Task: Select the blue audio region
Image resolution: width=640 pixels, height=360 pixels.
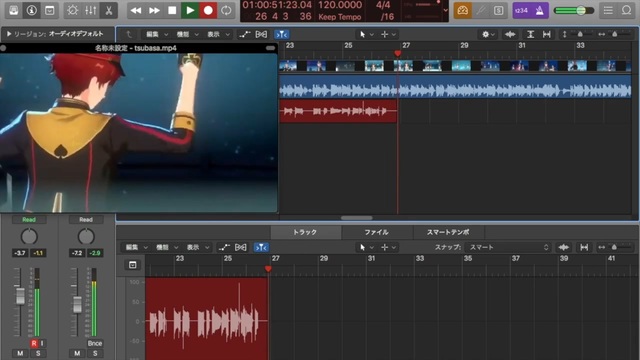Action: click(x=455, y=87)
